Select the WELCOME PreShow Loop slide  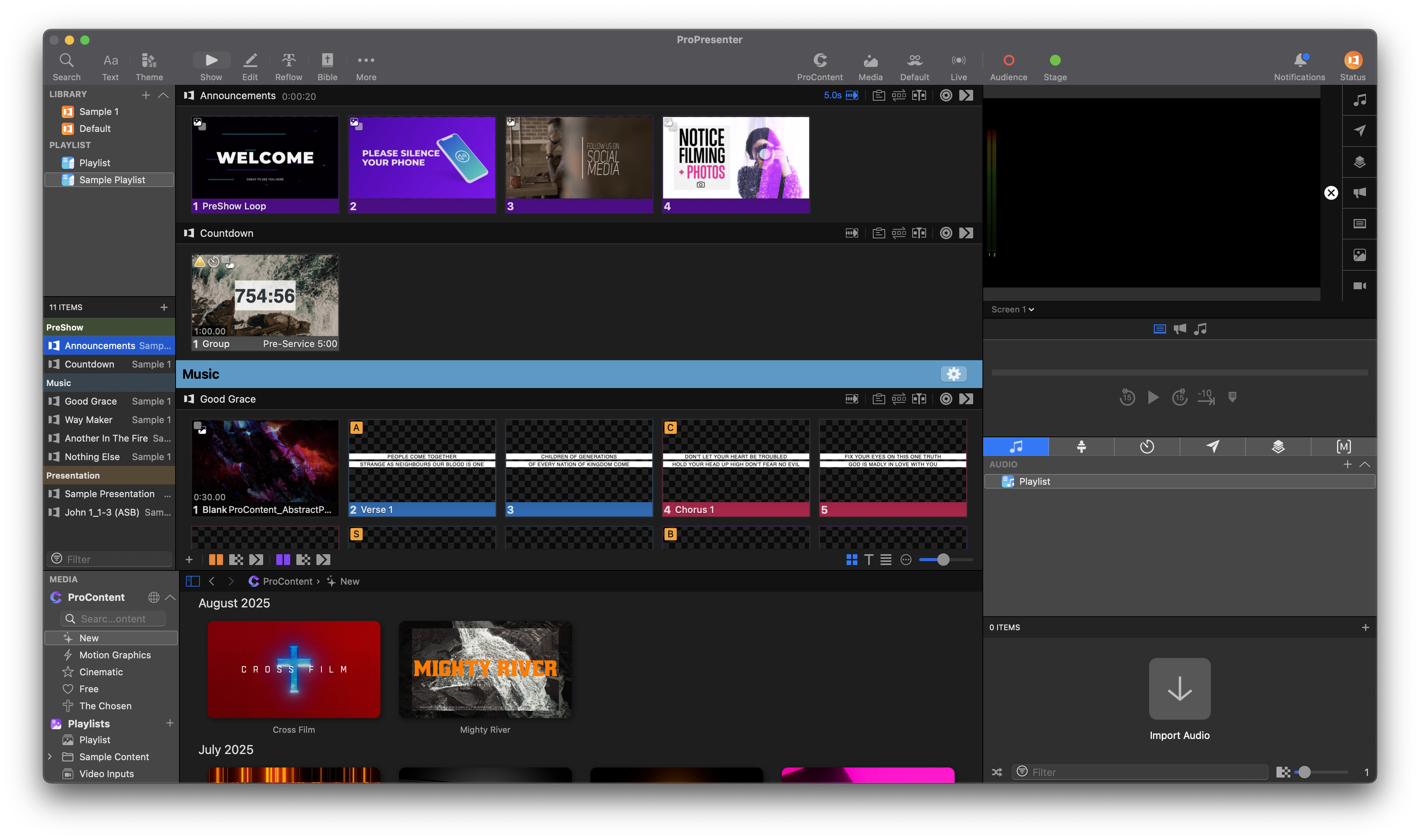pos(265,164)
